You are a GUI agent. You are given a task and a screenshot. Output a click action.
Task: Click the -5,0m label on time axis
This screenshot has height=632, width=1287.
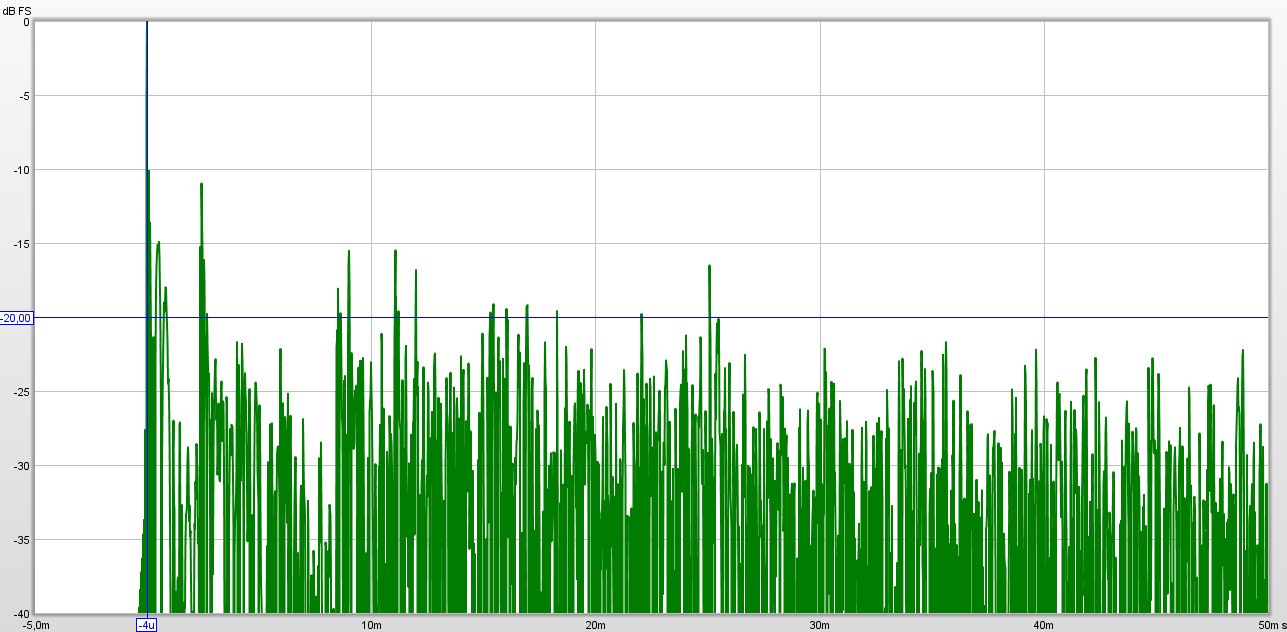pyautogui.click(x=35, y=625)
